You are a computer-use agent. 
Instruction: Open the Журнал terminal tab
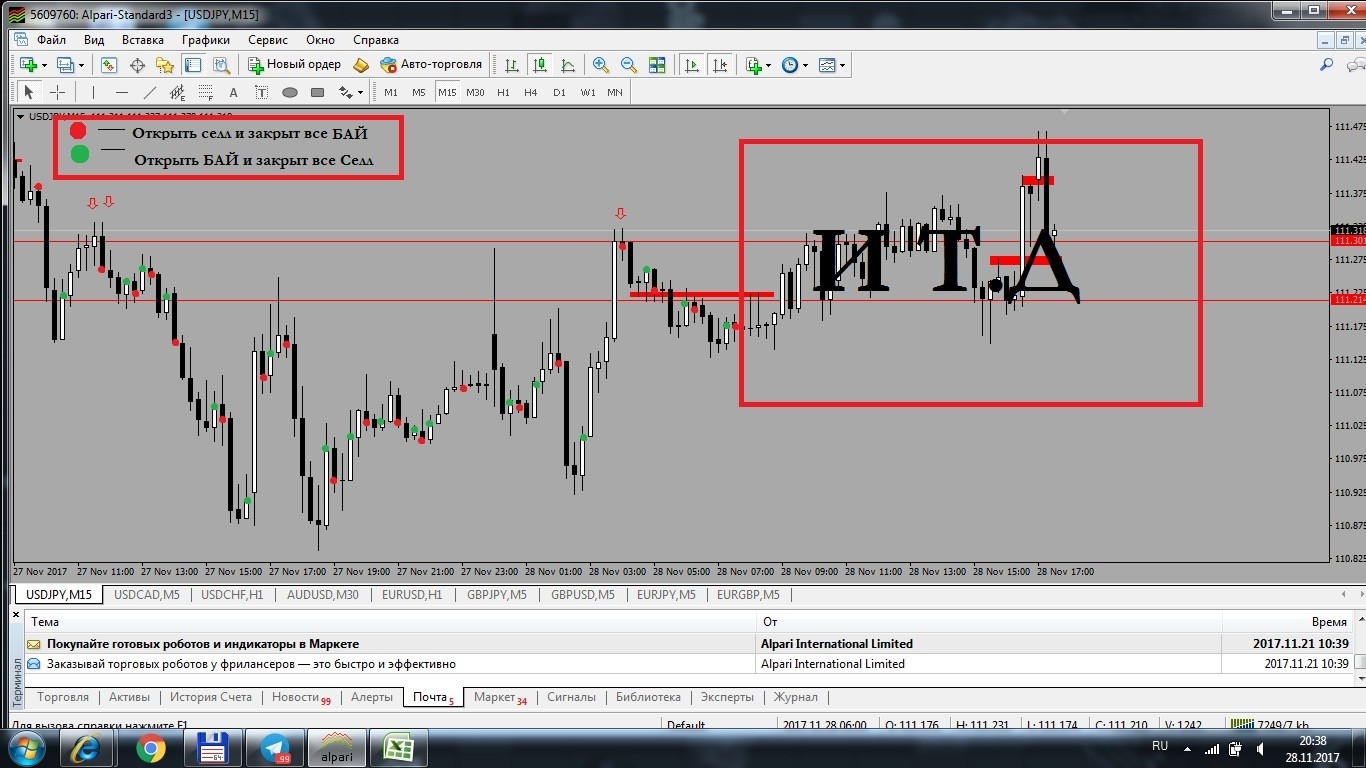pos(795,697)
